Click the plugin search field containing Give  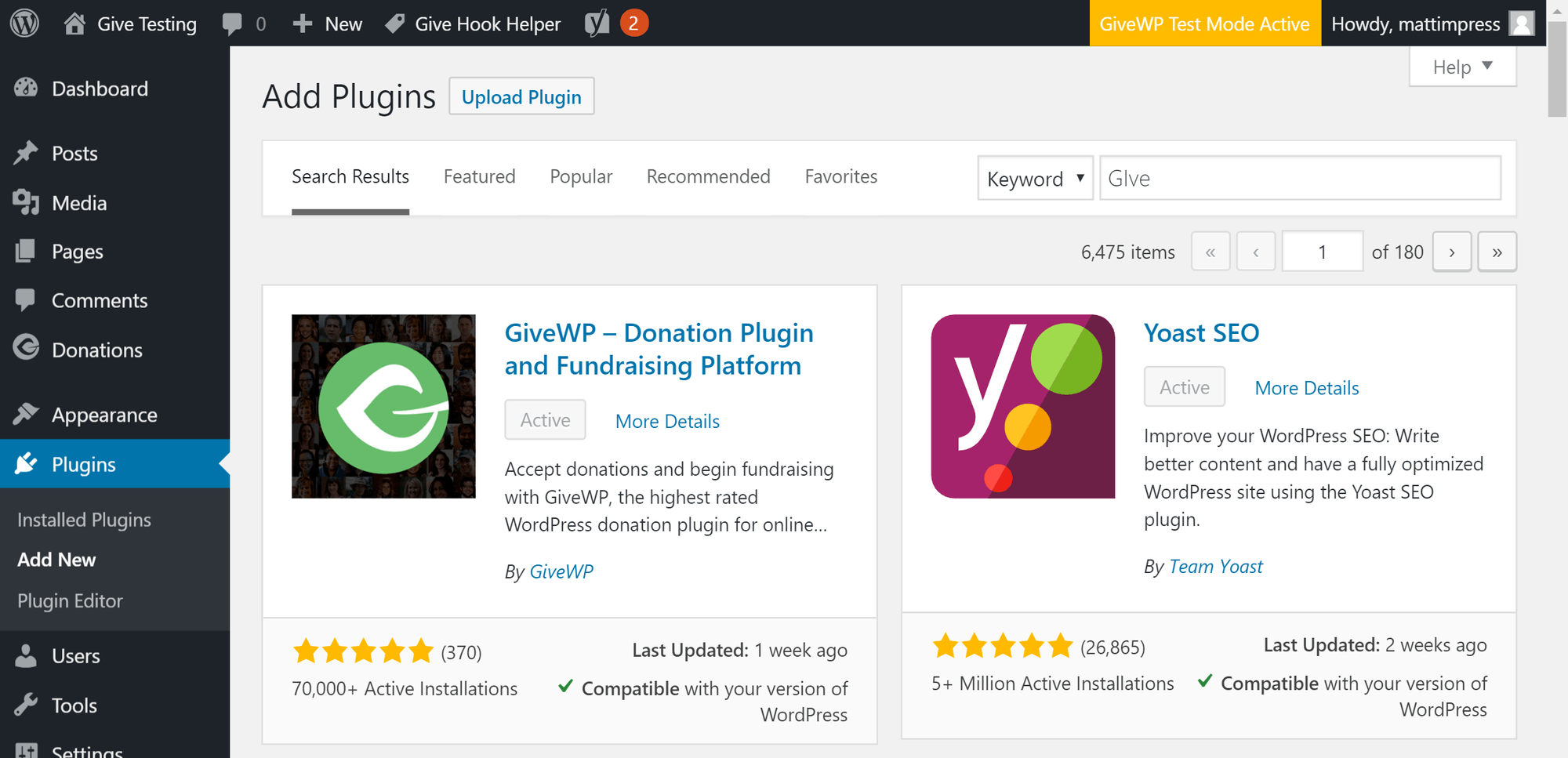point(1300,178)
